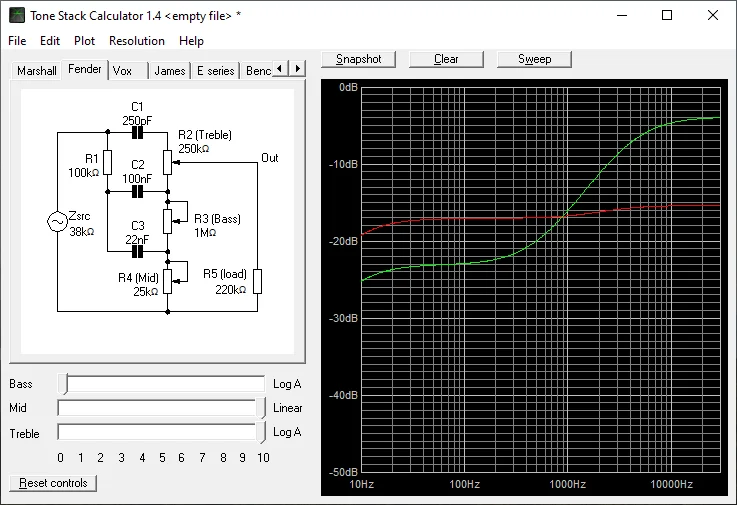
Task: Click the Tone Stack Calculator title bar icon
Action: 17,16
